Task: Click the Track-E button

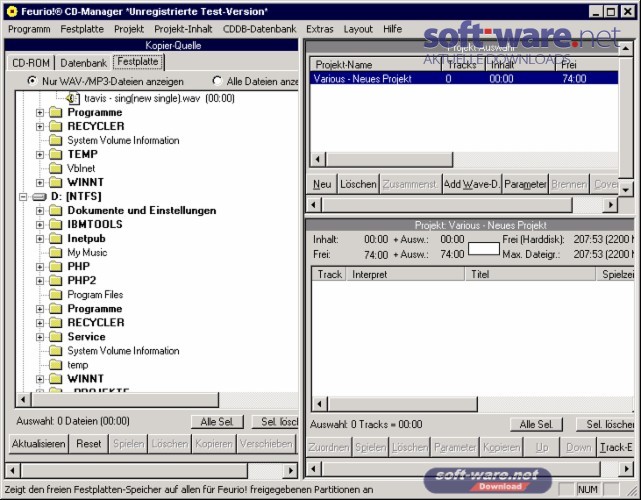Action: (616, 447)
